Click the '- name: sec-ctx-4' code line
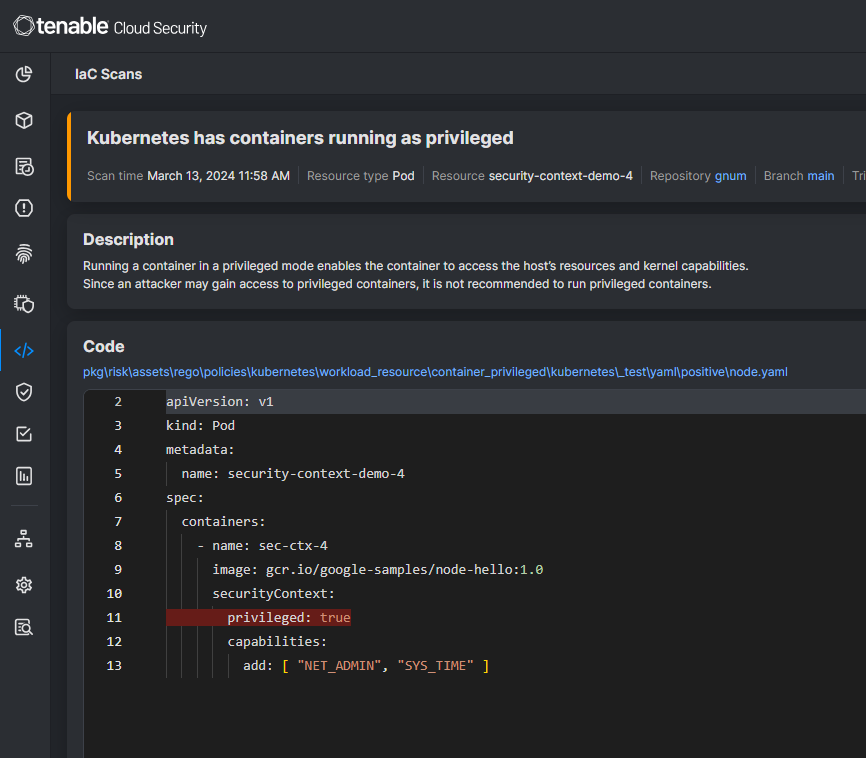The image size is (866, 758). (x=263, y=545)
